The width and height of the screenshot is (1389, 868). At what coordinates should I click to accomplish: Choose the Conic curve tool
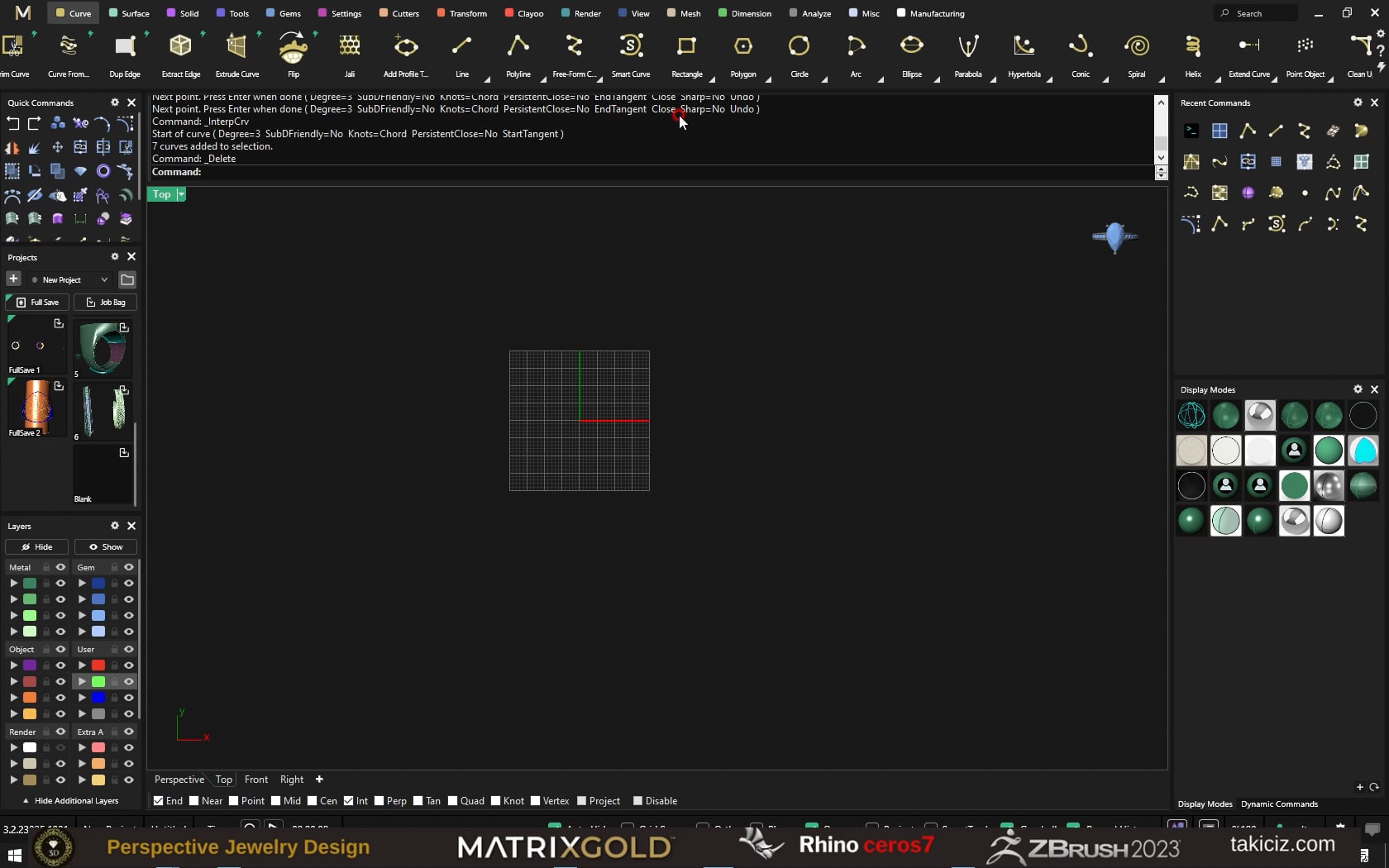pos(1081,55)
